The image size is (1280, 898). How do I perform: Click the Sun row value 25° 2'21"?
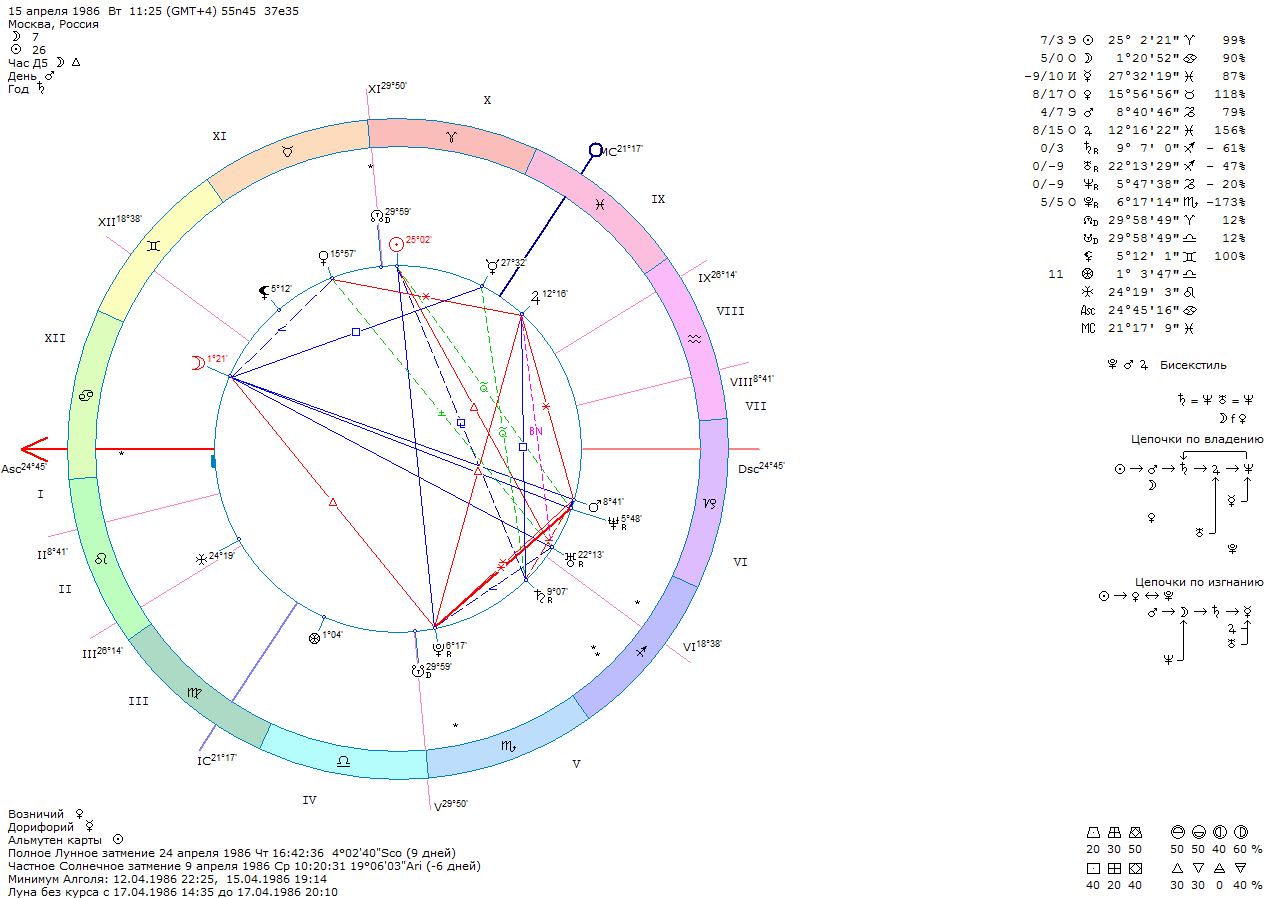point(1143,40)
